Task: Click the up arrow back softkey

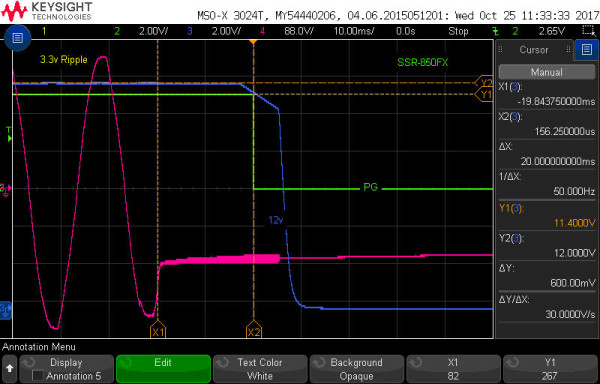Action: (x=10, y=369)
